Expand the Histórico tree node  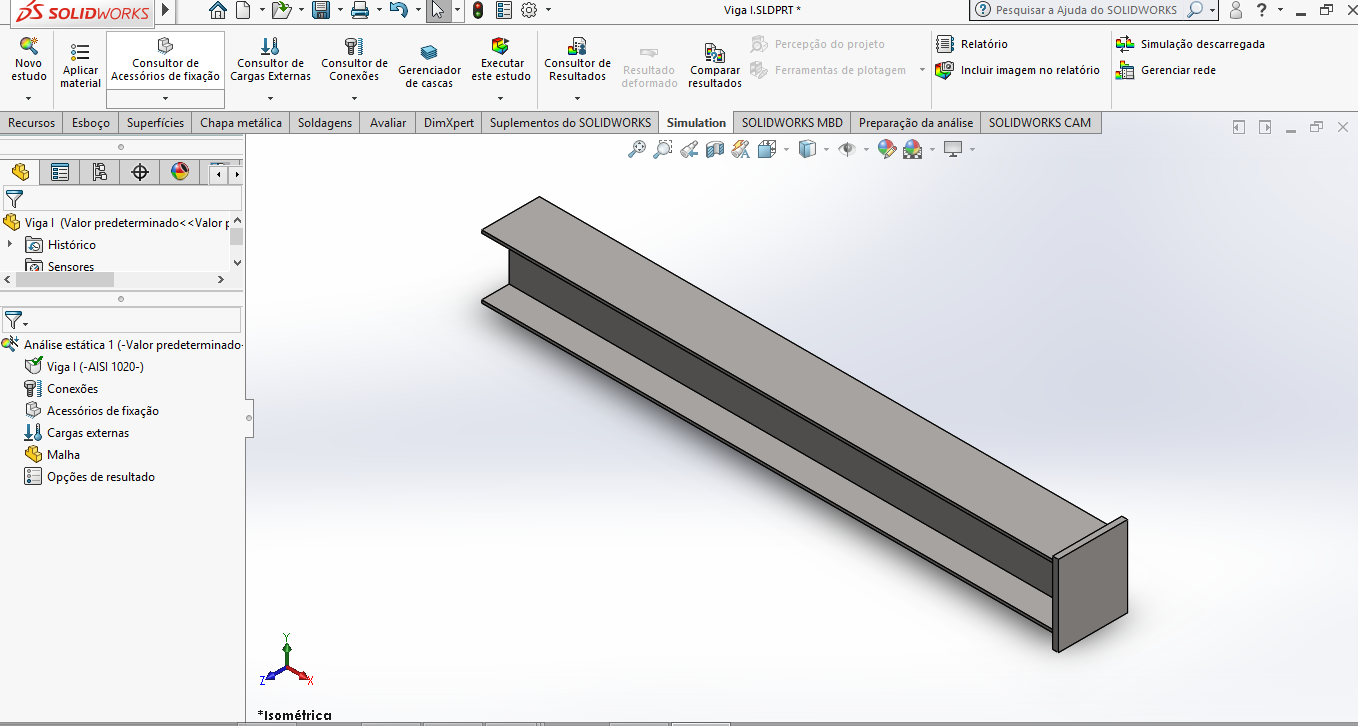point(11,244)
